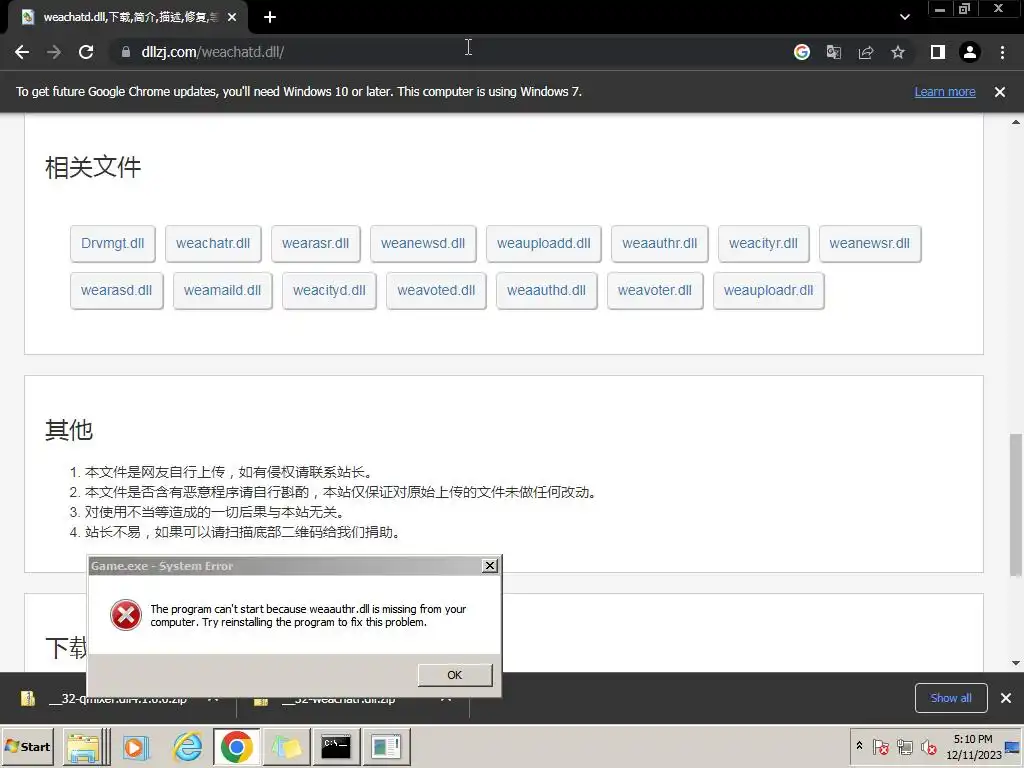Click the browser forward arrow
This screenshot has height=768, width=1024.
coord(54,52)
